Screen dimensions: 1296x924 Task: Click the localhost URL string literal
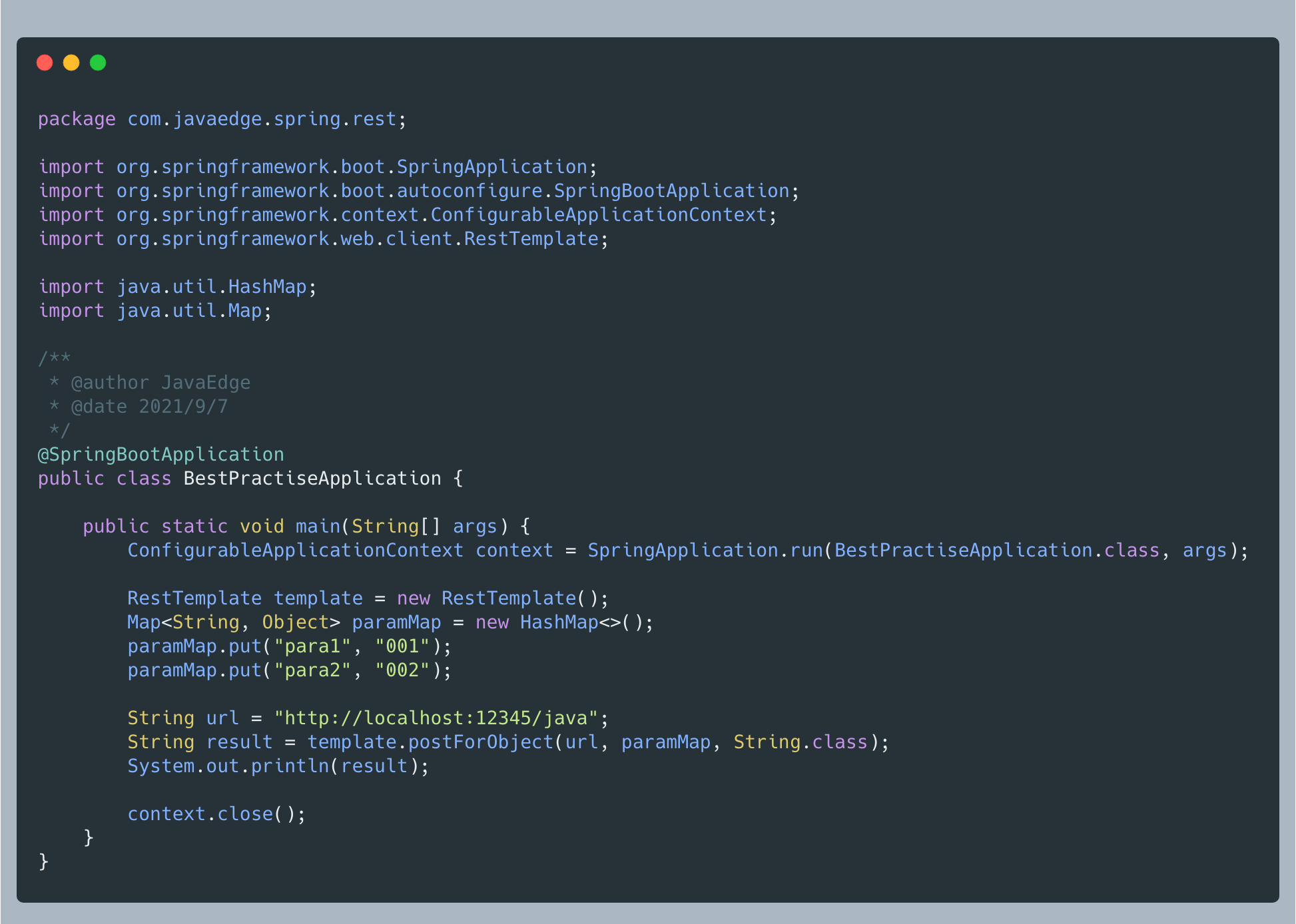coord(436,718)
